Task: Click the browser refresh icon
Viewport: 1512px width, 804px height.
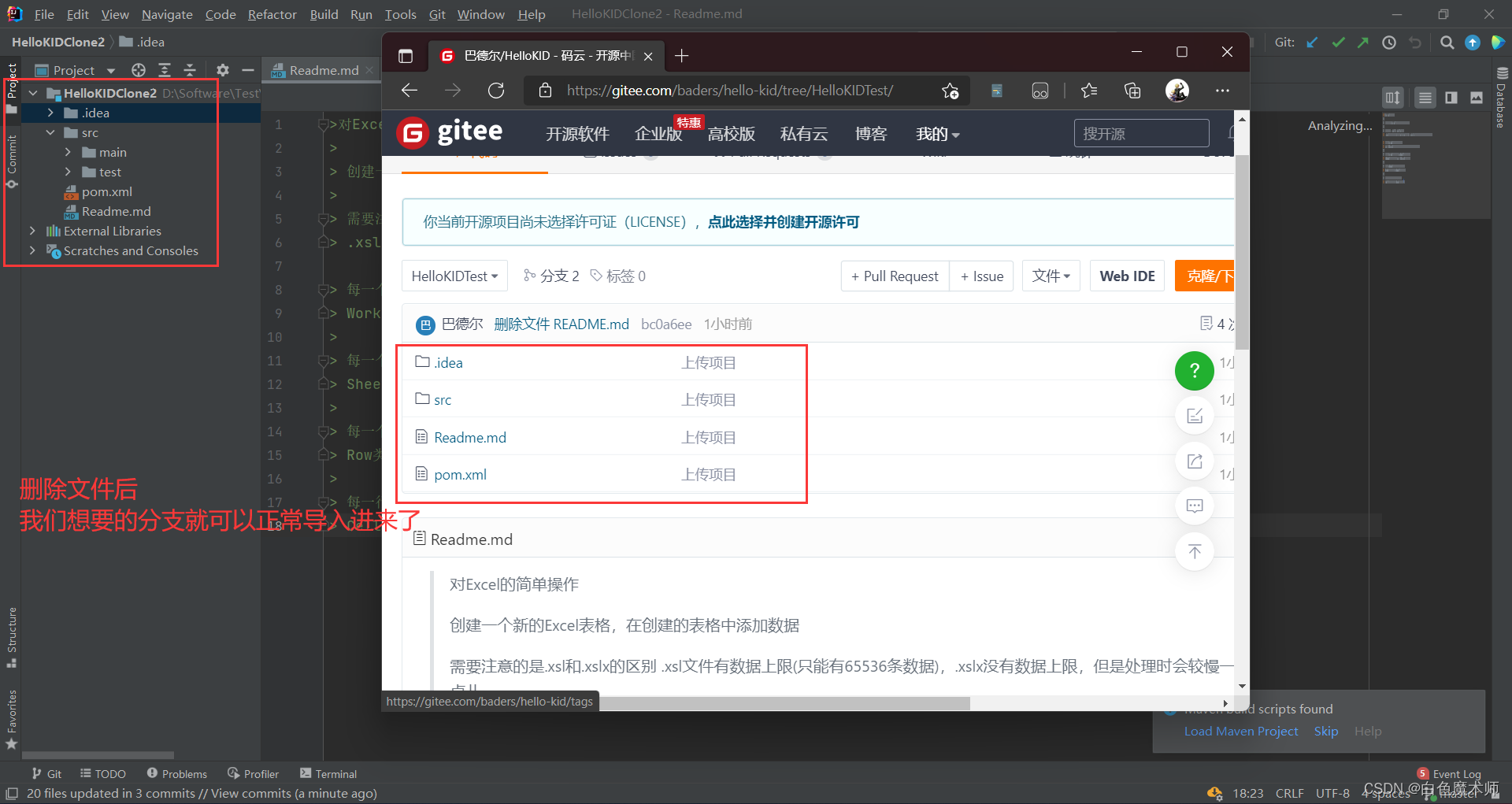Action: tap(496, 91)
